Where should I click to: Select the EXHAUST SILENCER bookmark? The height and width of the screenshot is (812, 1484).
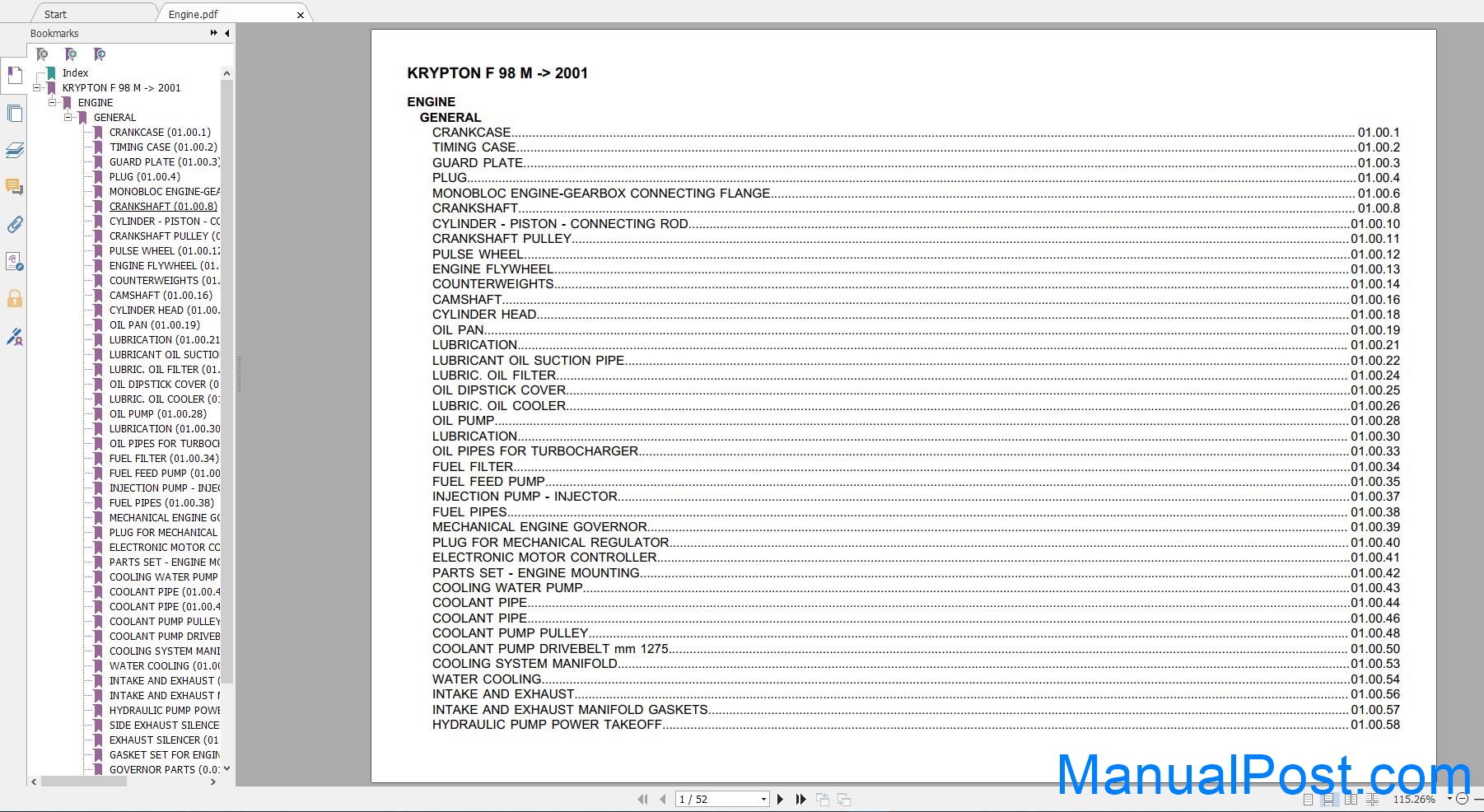click(164, 740)
